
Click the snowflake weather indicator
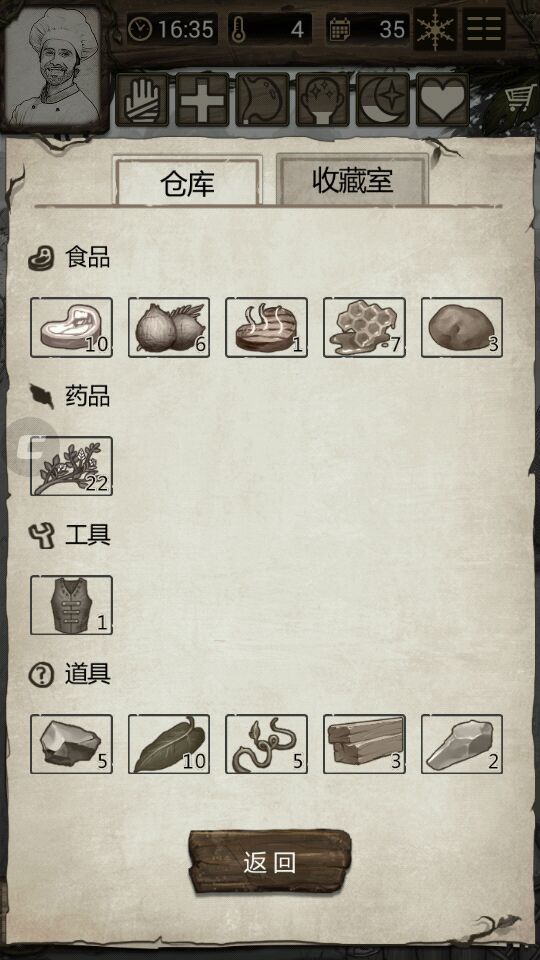435,29
